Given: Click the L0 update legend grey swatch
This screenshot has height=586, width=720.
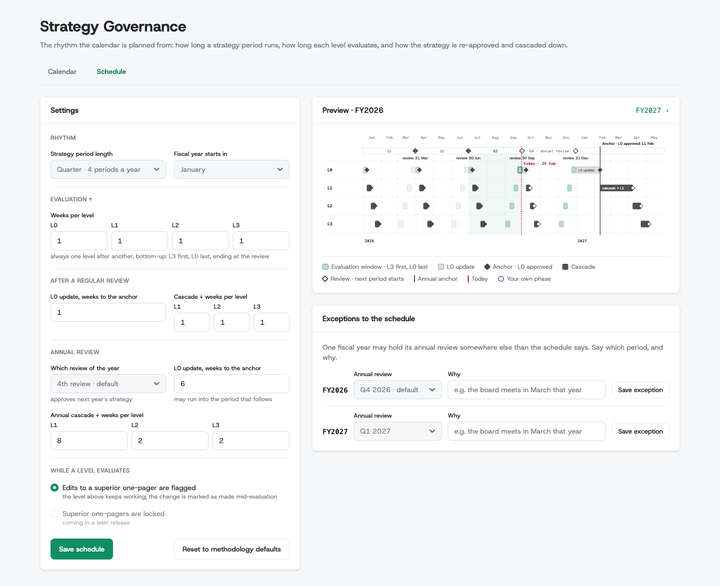Looking at the screenshot, I should click(x=441, y=267).
